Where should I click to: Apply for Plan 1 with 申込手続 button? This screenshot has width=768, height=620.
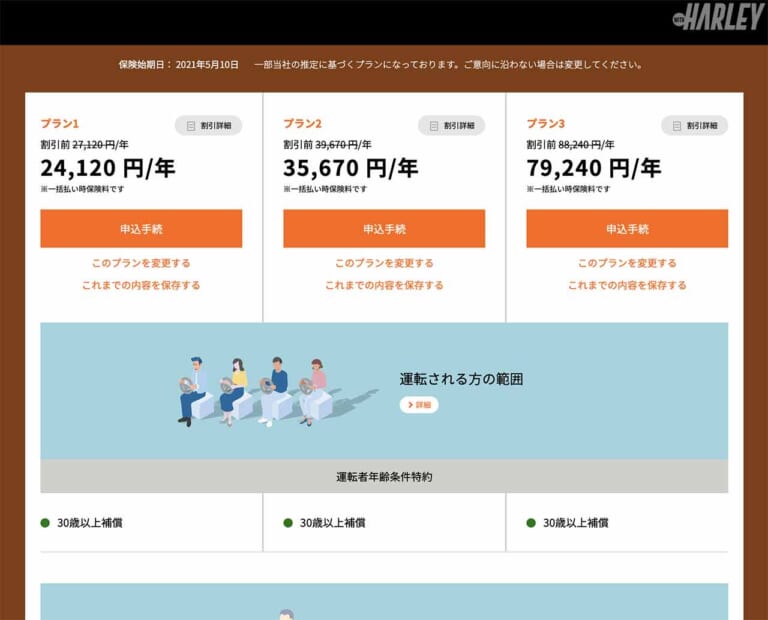[141, 229]
